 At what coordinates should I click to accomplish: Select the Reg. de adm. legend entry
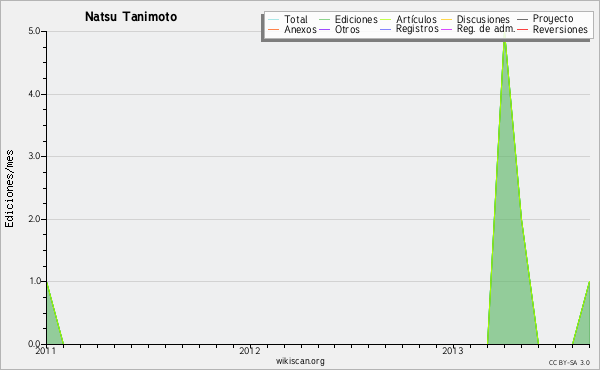point(486,29)
